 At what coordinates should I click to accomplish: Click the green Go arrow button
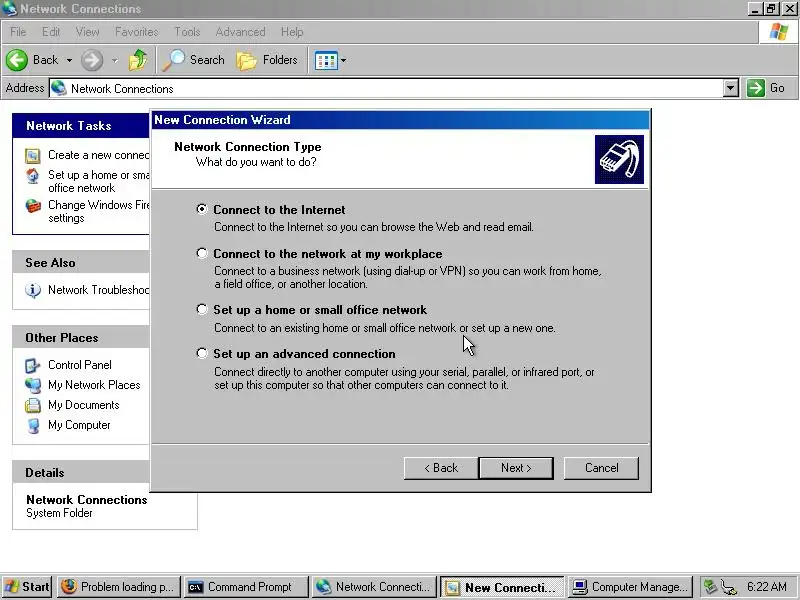(x=755, y=88)
